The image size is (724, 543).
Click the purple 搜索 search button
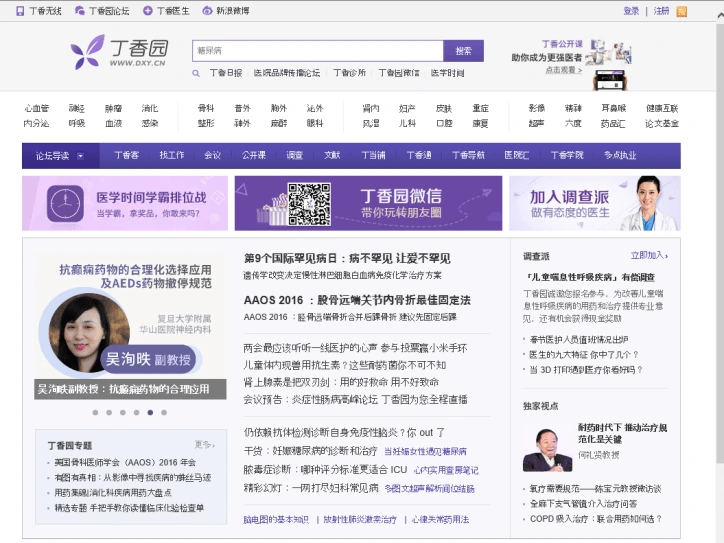pos(464,51)
